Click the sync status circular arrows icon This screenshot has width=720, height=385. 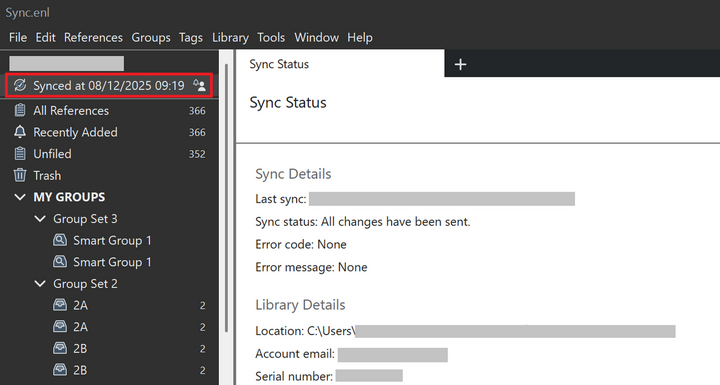coord(20,85)
